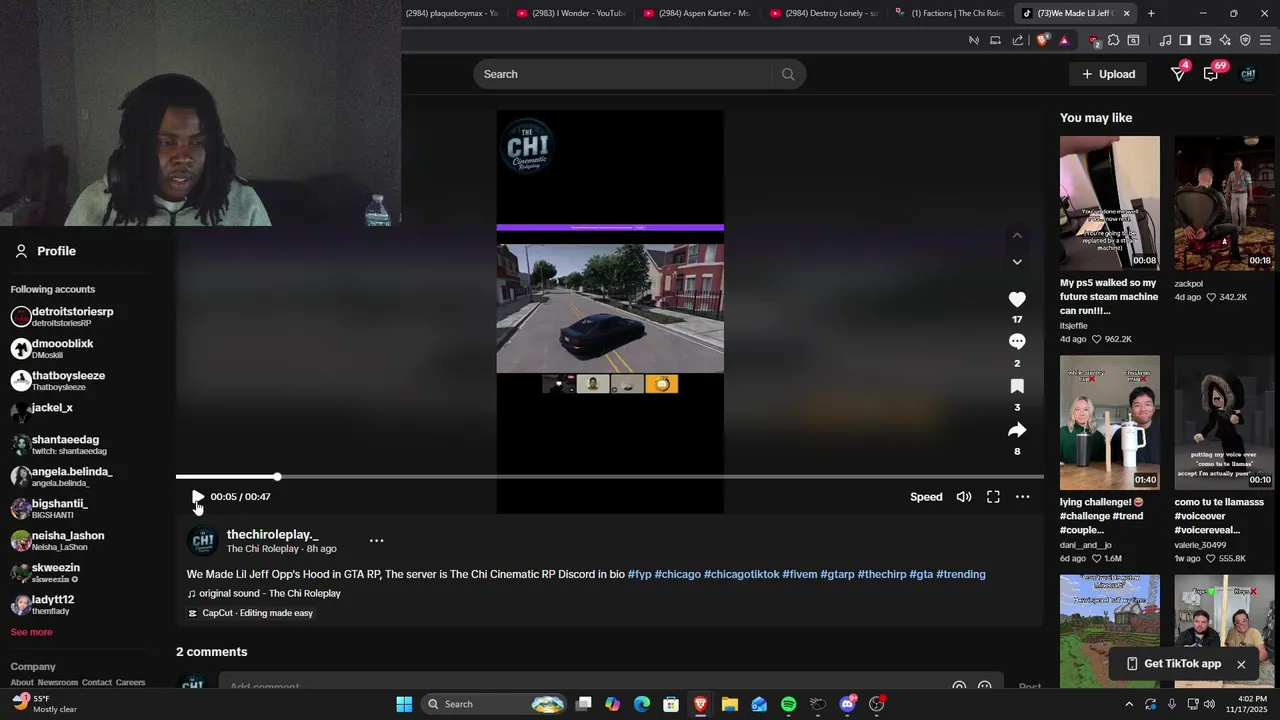Screen dimensions: 1280x720
Task: Open the #fivem hashtag link
Action: pos(799,574)
